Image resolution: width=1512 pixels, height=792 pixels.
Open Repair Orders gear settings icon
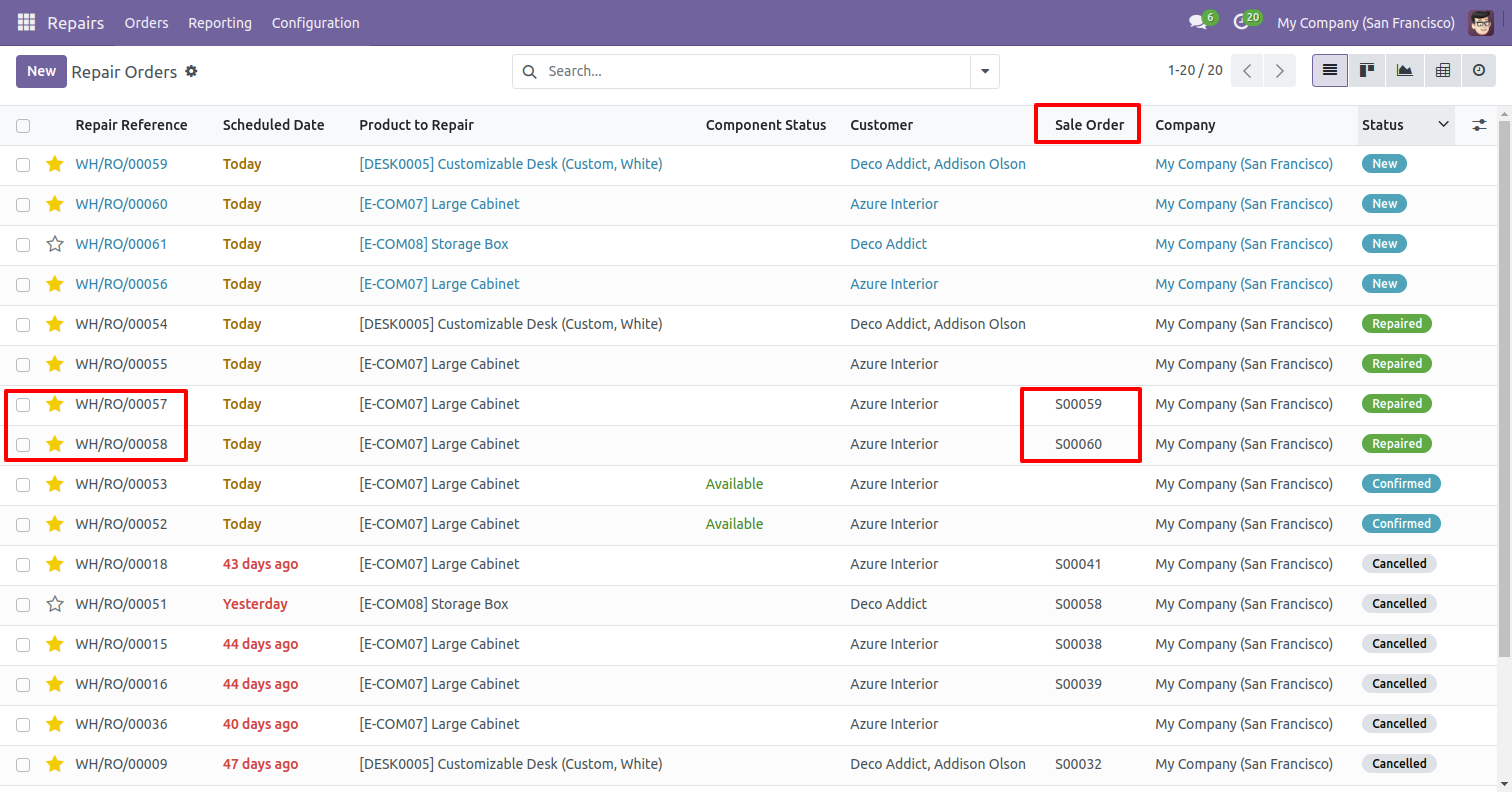[192, 71]
